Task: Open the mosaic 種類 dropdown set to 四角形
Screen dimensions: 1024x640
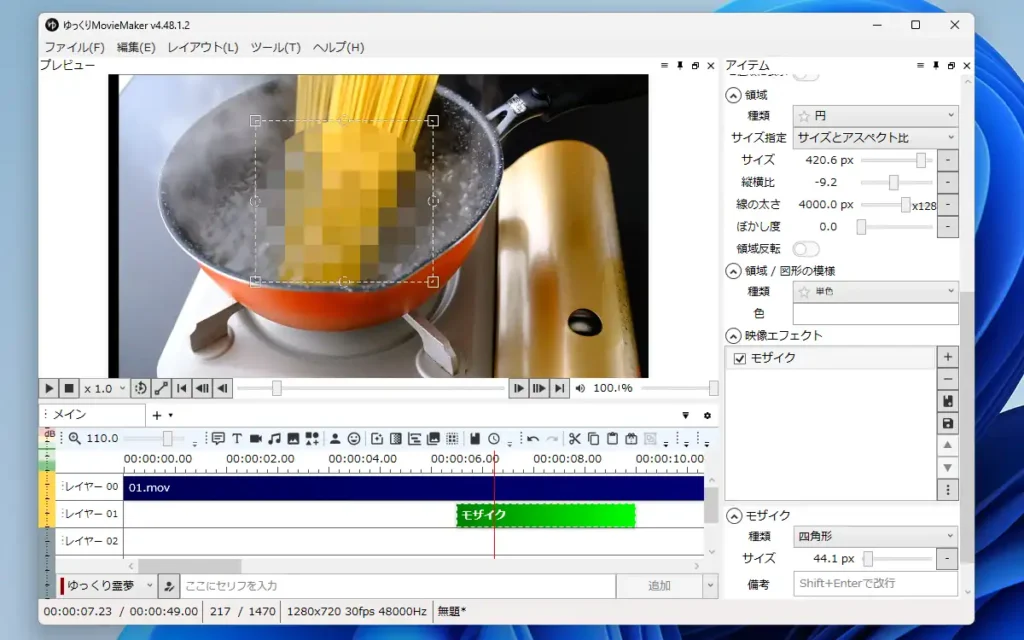Action: [x=875, y=536]
